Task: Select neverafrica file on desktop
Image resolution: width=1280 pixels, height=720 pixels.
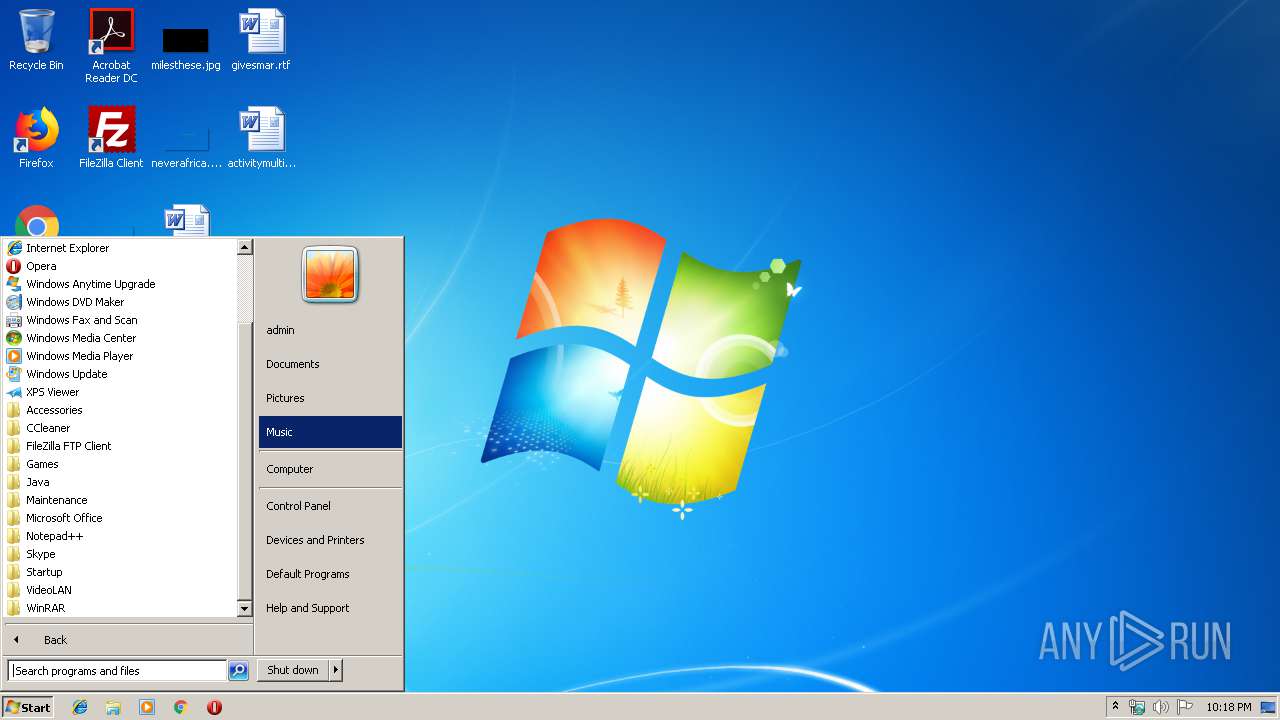Action: tap(186, 146)
